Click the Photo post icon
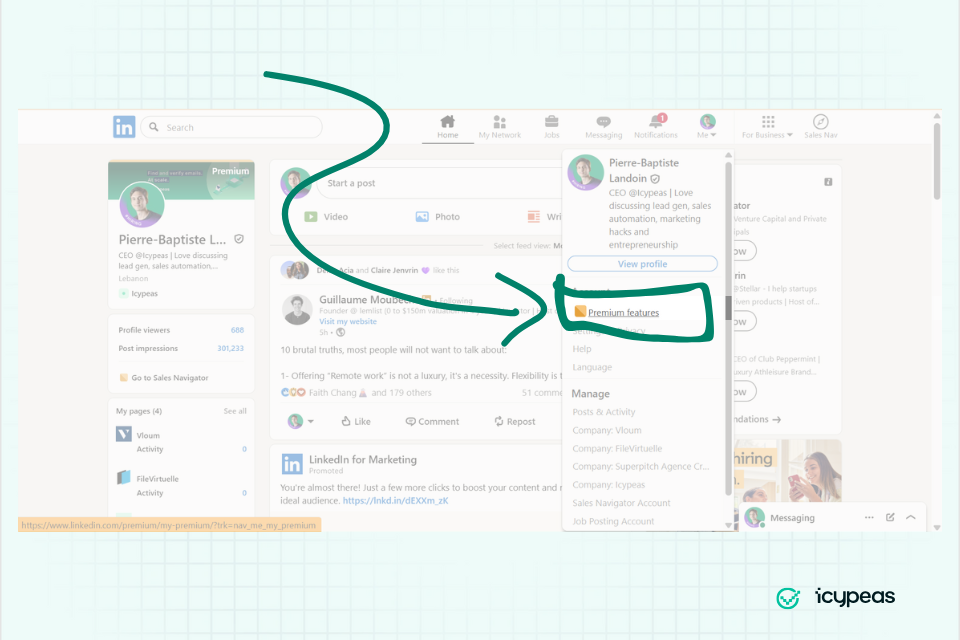This screenshot has height=640, width=960. 422,217
